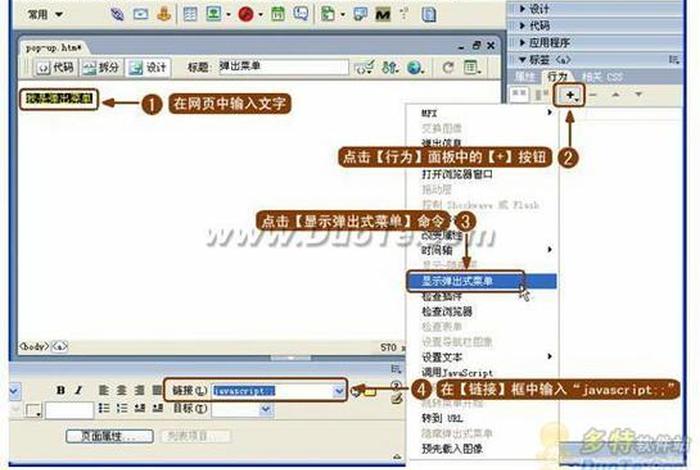Click the Email Link icon in Insert bar
Screen dimensions: 700x470
[x=141, y=14]
